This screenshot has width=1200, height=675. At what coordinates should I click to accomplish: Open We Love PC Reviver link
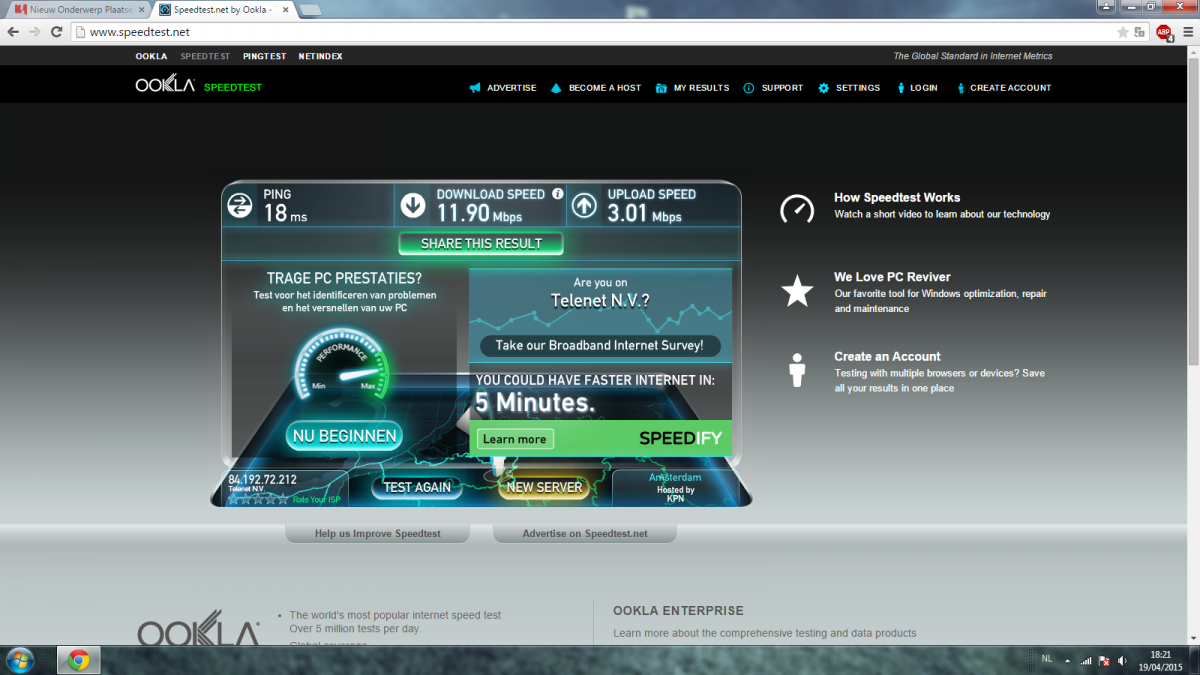(892, 277)
